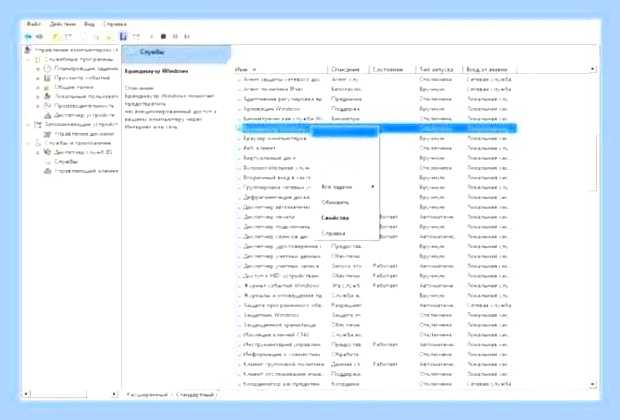Open the Действие menu

[x=62, y=24]
